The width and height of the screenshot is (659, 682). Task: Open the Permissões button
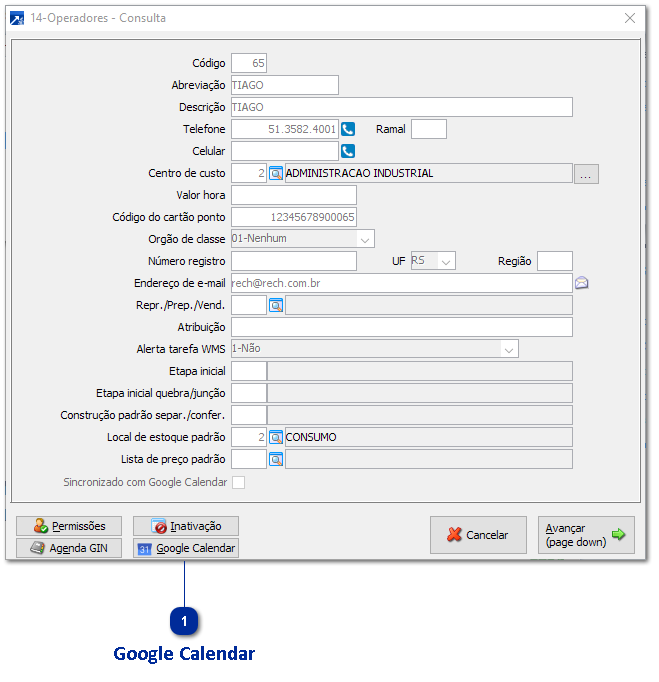[x=69, y=526]
